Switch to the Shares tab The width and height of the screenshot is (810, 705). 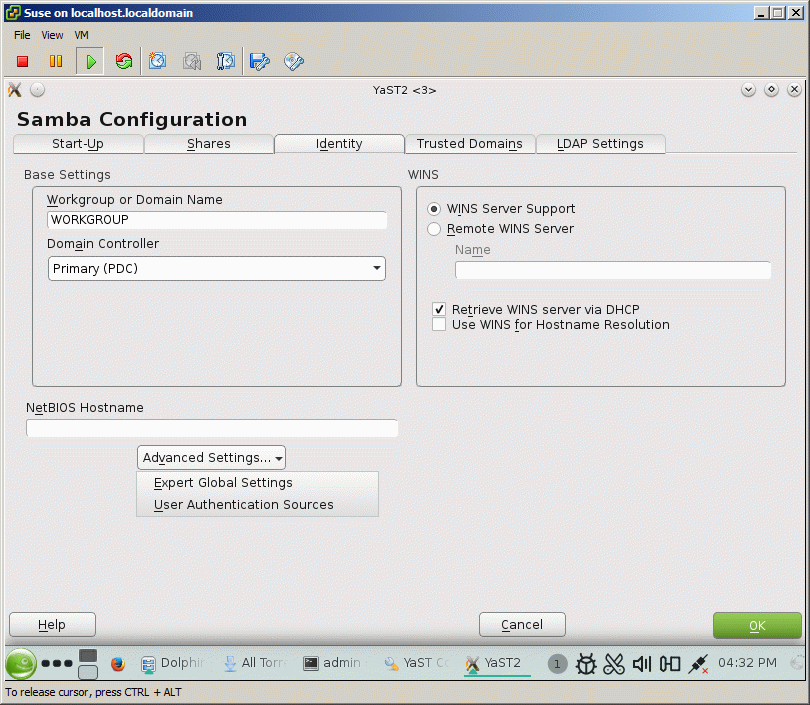tap(209, 144)
